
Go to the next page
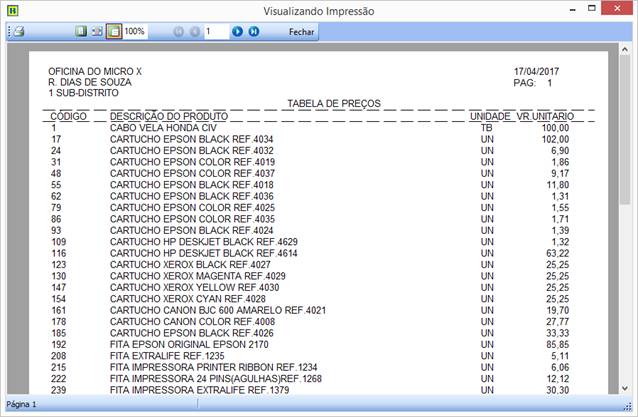(x=238, y=32)
